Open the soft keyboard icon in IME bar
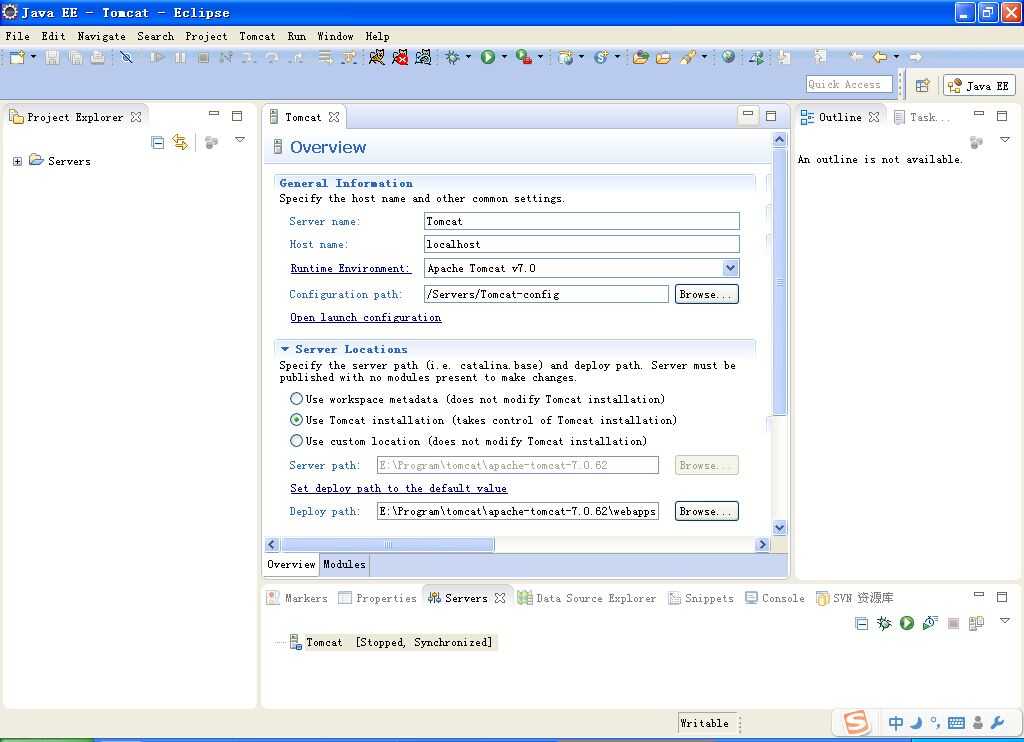Viewport: 1024px width, 742px height. (x=956, y=722)
